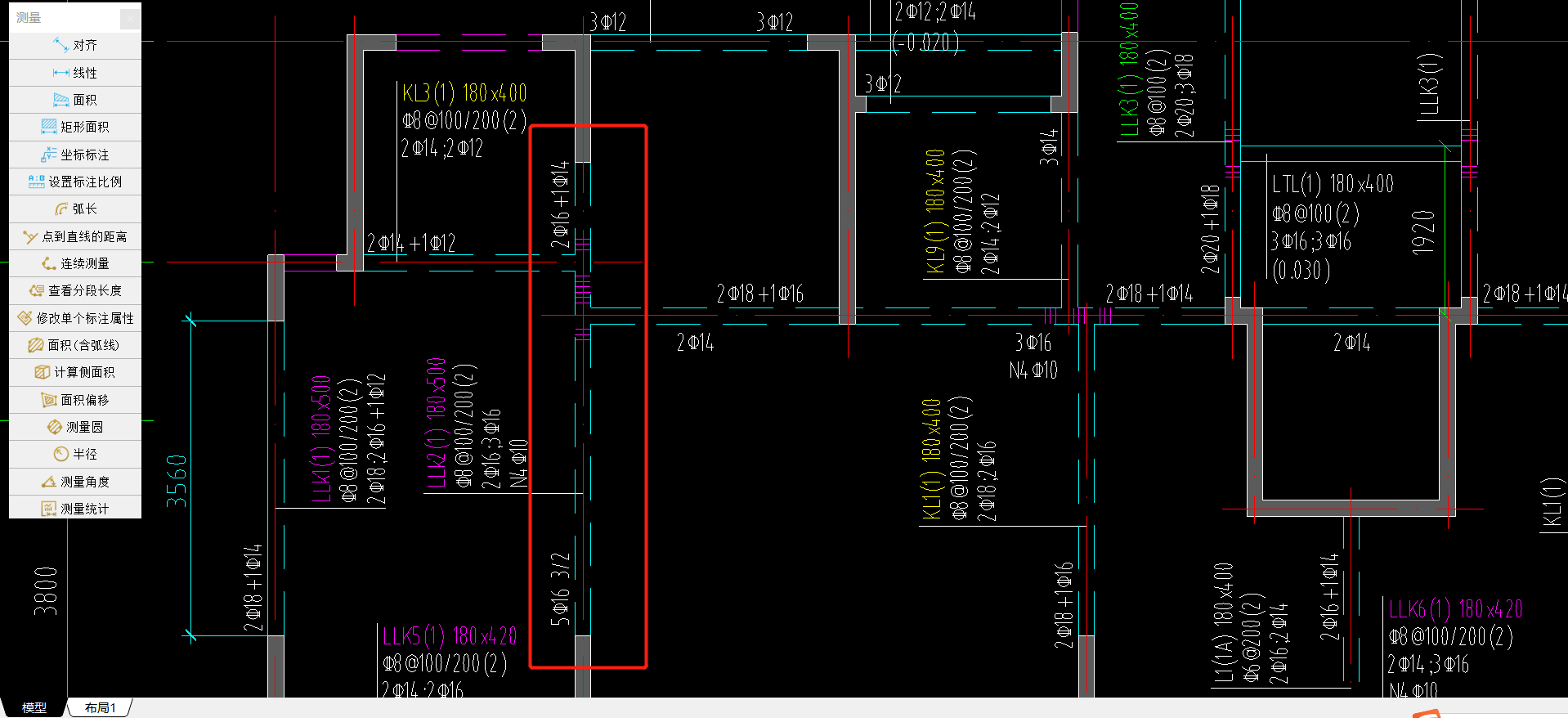Select the 测量圆 circle measurement tool
The height and width of the screenshot is (718, 1568).
pos(75,427)
